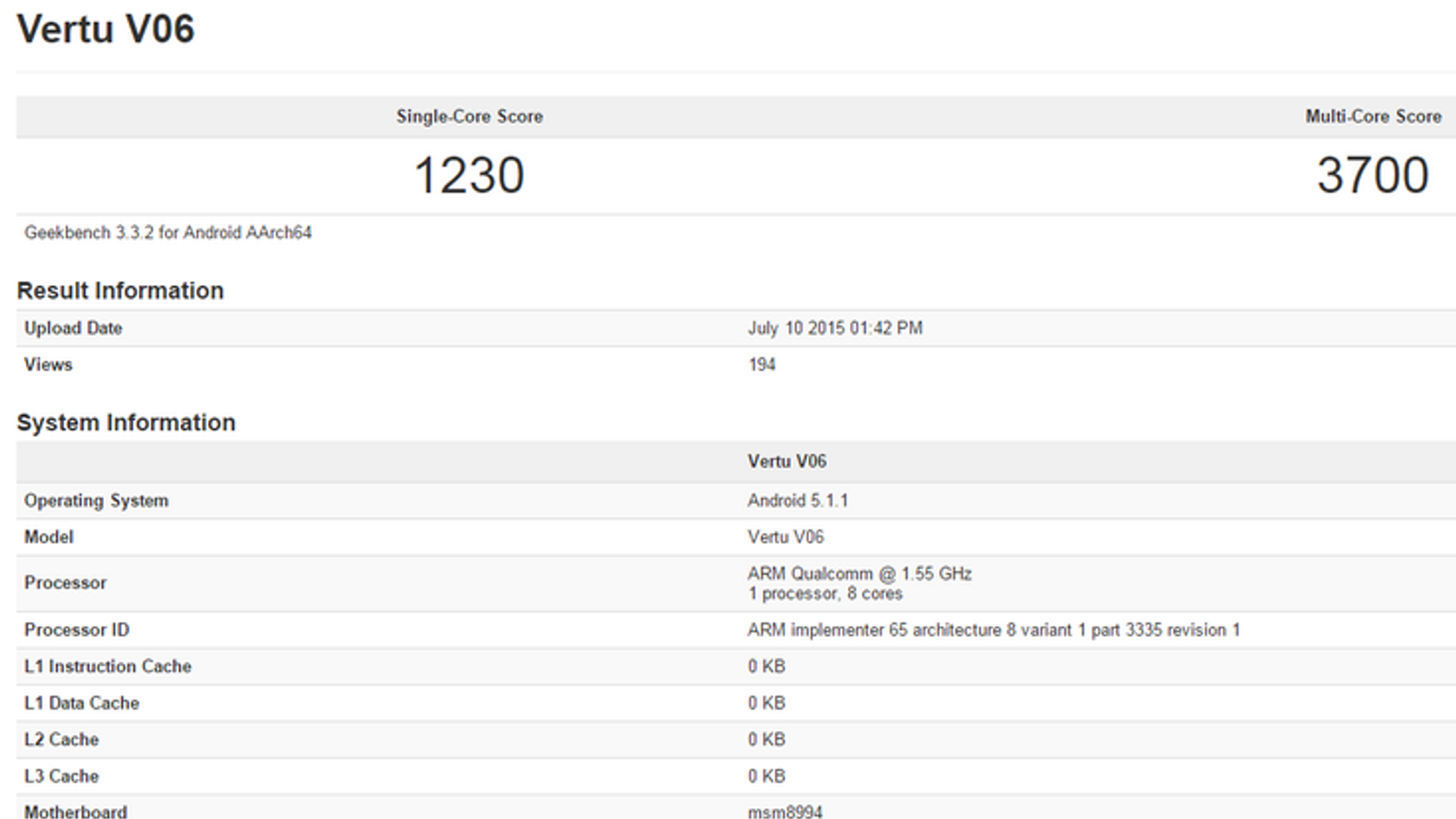Click the Views count 194

762,365
